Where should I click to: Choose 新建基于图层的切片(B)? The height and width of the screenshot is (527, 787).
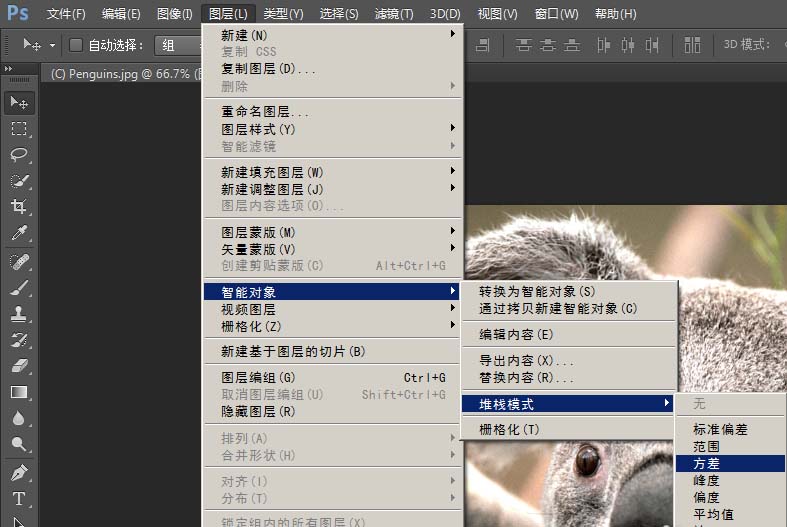[x=333, y=351]
